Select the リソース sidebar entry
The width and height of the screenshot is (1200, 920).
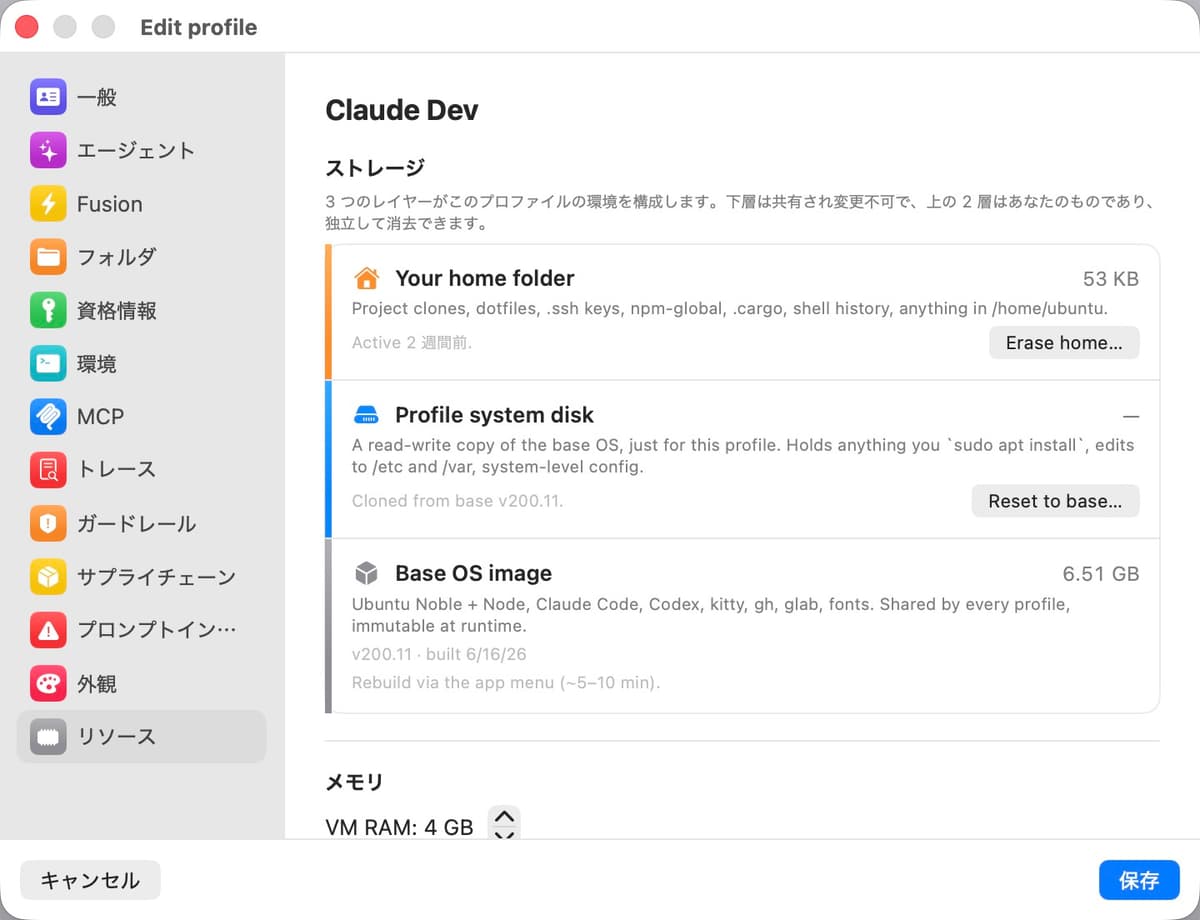tap(142, 737)
